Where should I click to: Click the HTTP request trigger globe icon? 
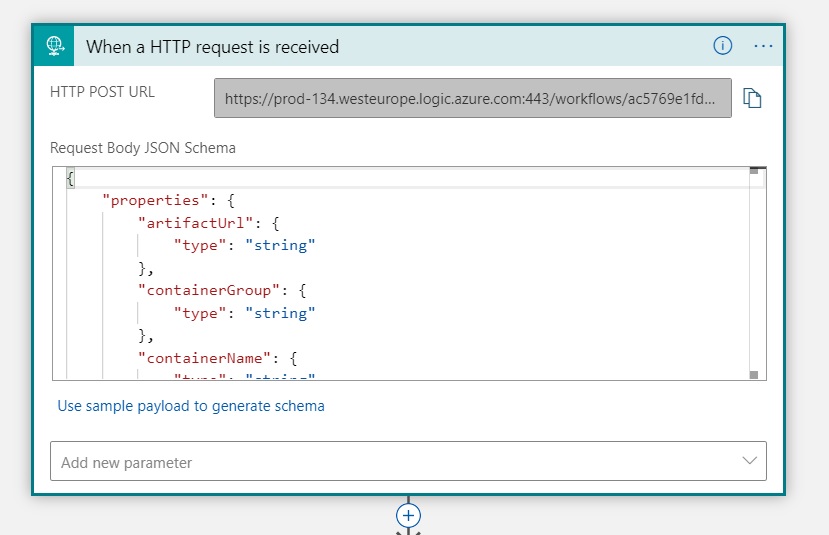coord(55,46)
